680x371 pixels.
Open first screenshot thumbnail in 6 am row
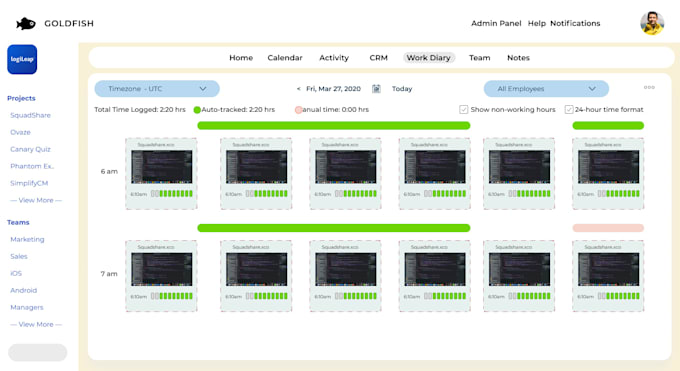161,167
